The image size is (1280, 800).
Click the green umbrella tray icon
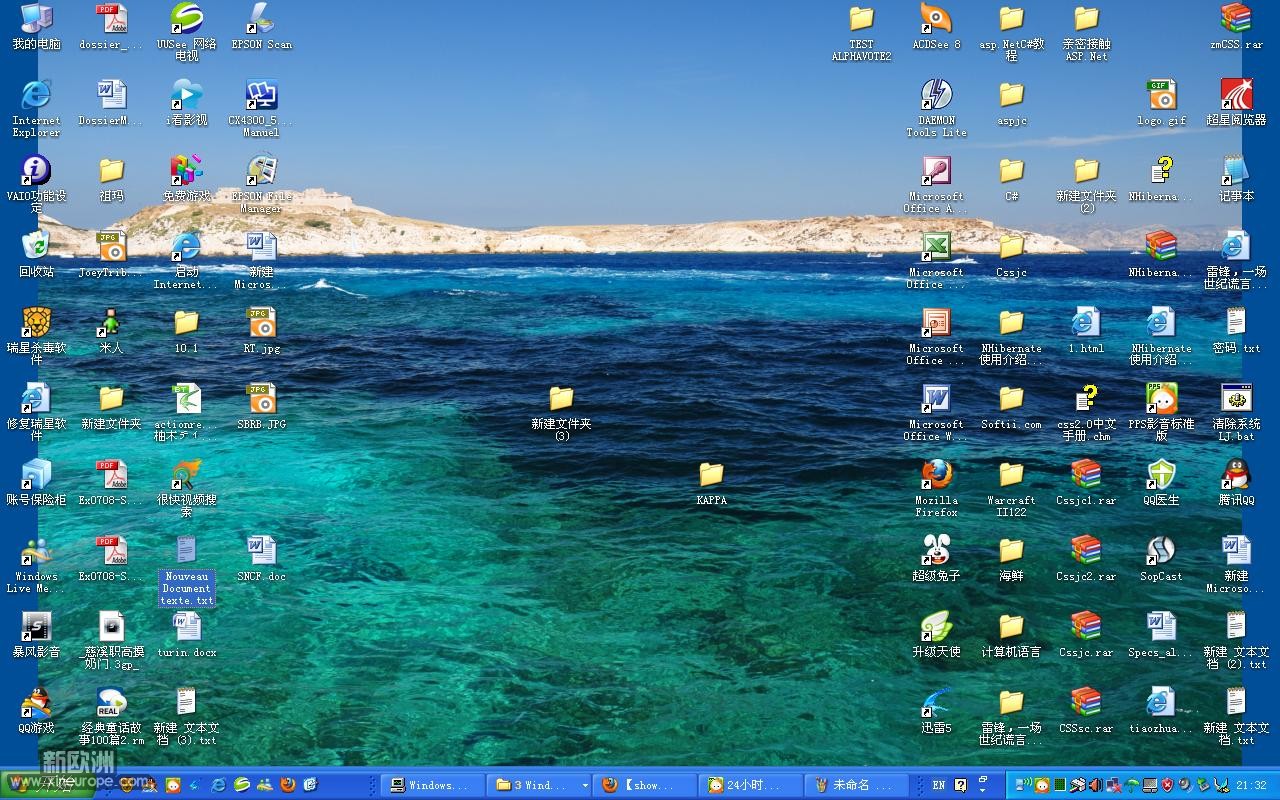pos(1133,786)
